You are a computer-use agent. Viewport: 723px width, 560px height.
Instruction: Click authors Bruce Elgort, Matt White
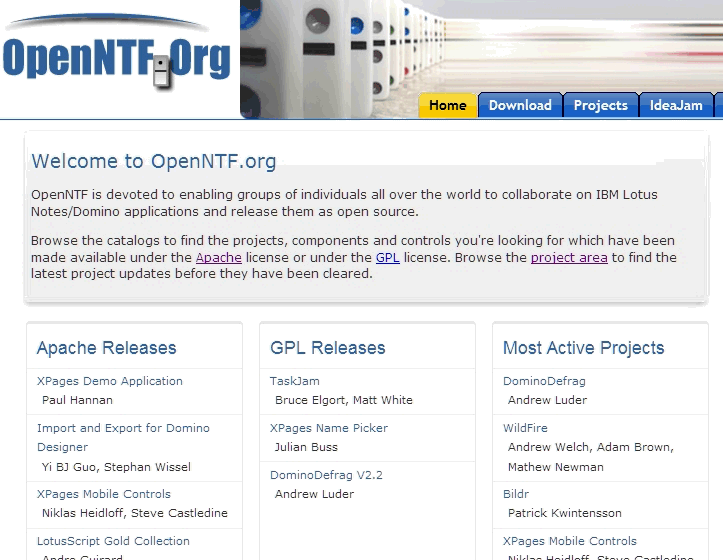point(344,400)
